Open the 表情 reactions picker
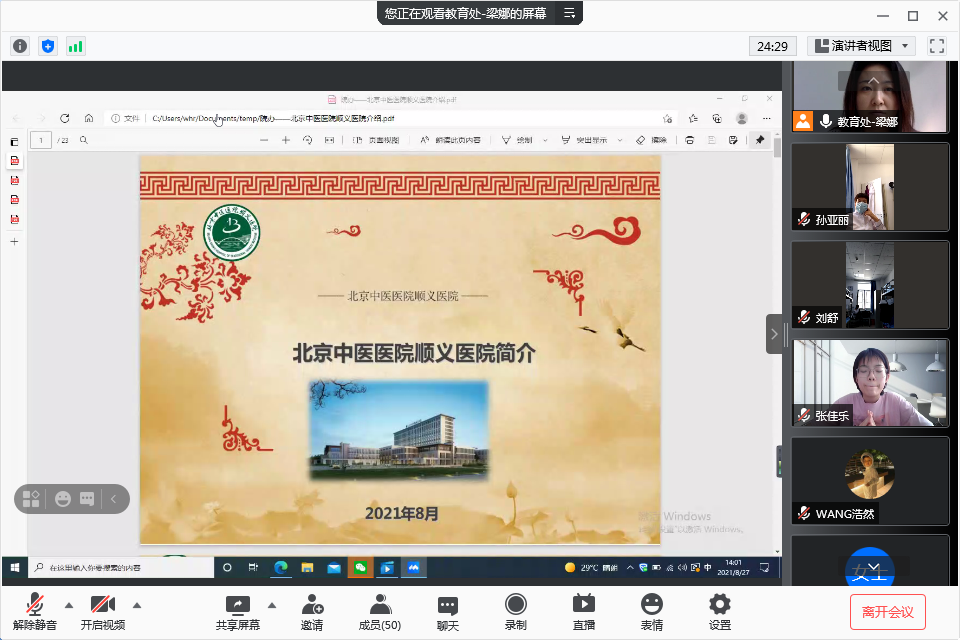The width and height of the screenshot is (960, 640). click(651, 612)
